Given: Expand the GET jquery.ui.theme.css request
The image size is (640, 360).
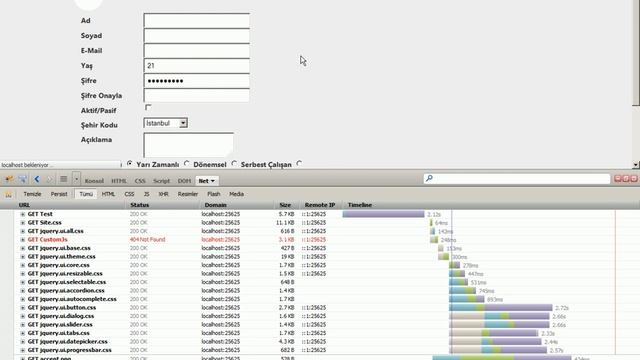Looking at the screenshot, I should point(23,257).
